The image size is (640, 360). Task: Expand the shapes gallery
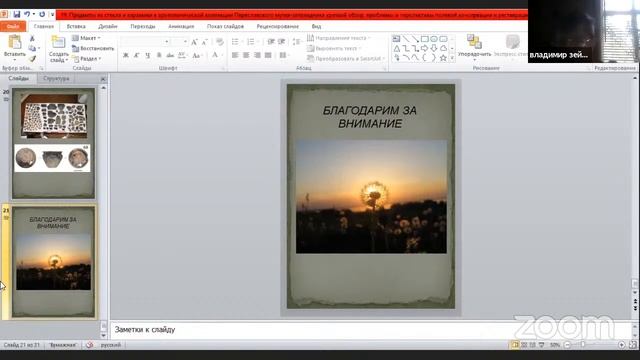click(x=452, y=58)
